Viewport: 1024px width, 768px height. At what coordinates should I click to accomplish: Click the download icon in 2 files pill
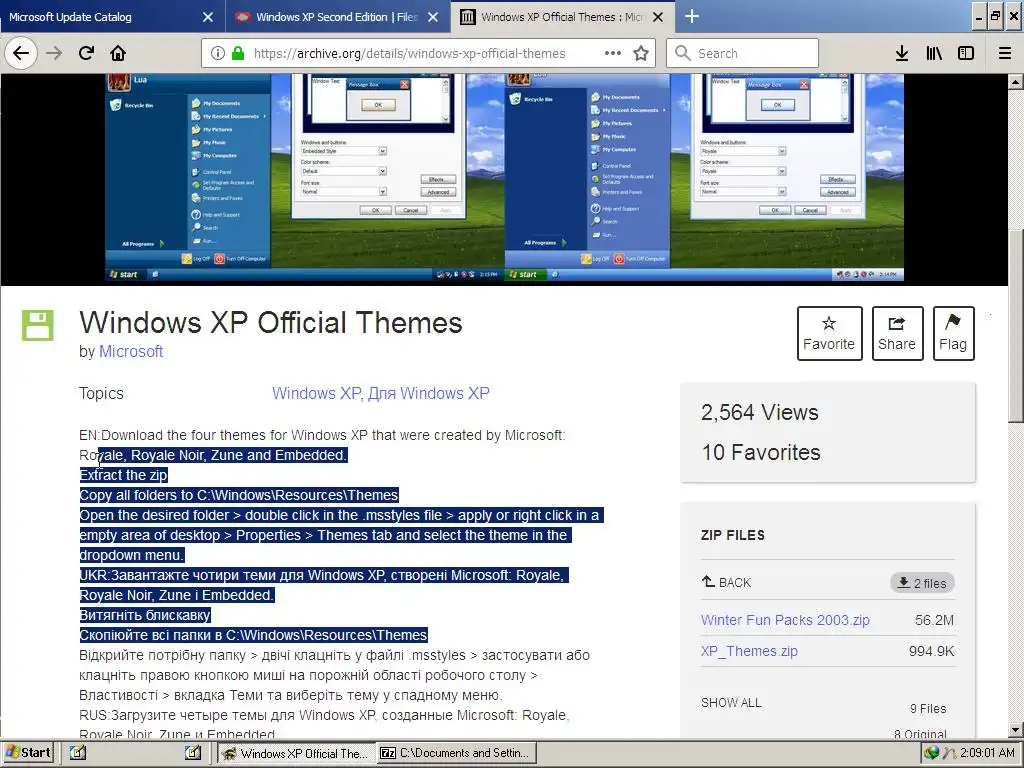tap(903, 583)
